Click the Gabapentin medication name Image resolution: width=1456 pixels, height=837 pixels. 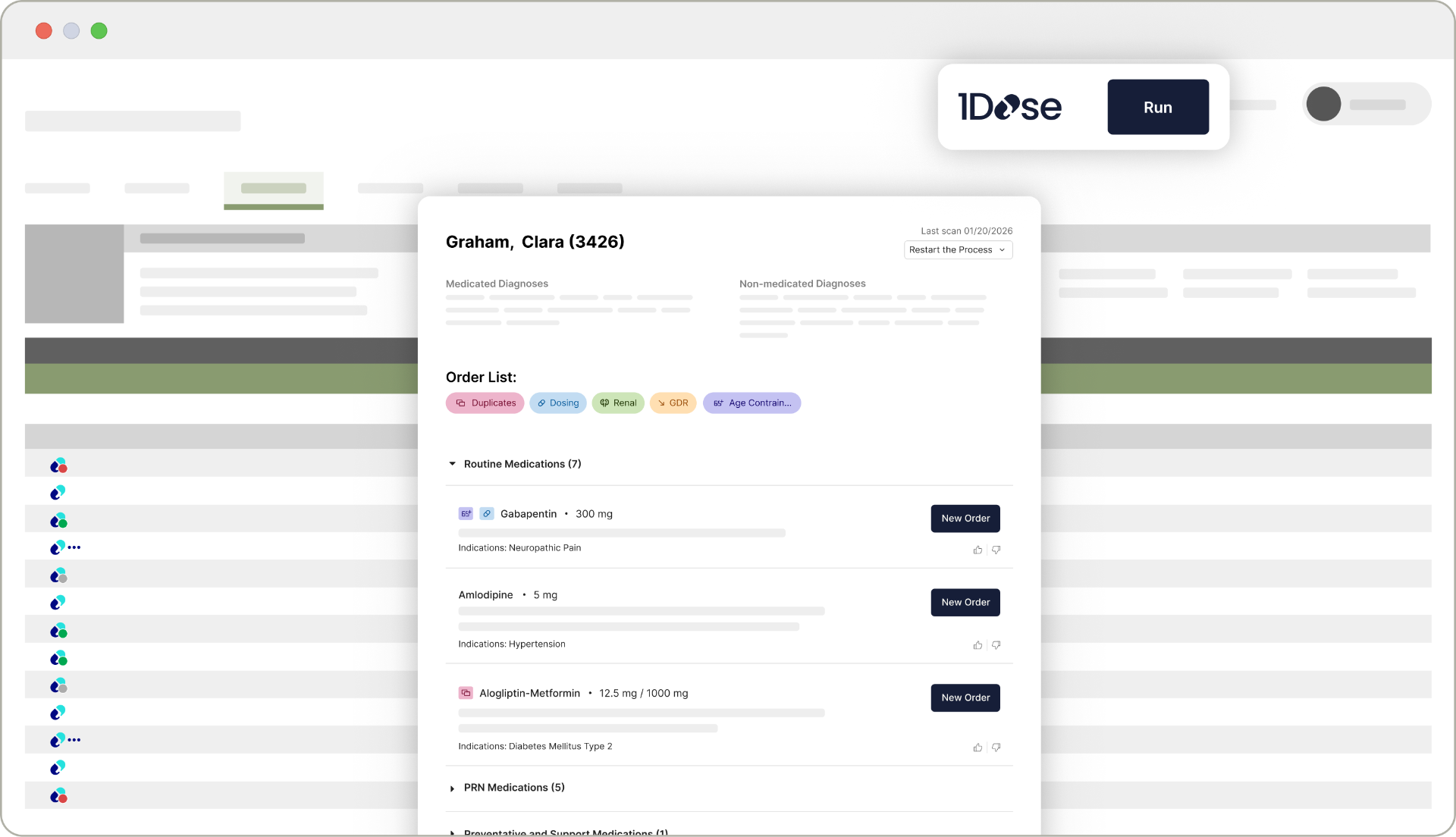point(529,514)
